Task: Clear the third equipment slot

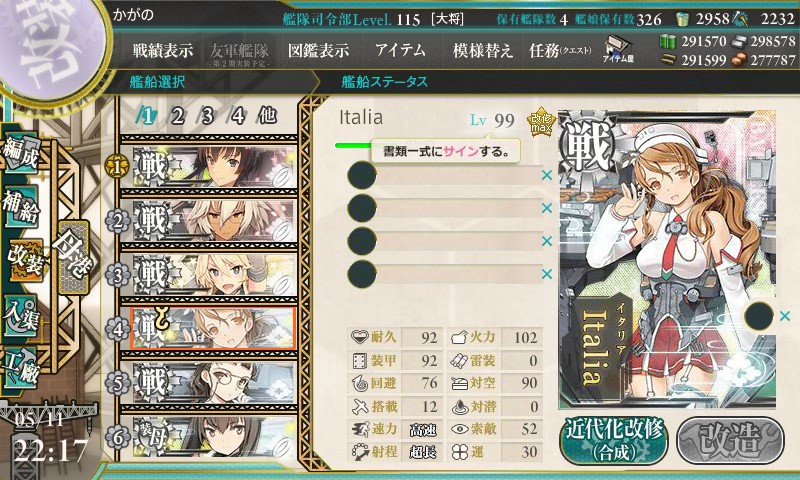Action: [x=547, y=241]
